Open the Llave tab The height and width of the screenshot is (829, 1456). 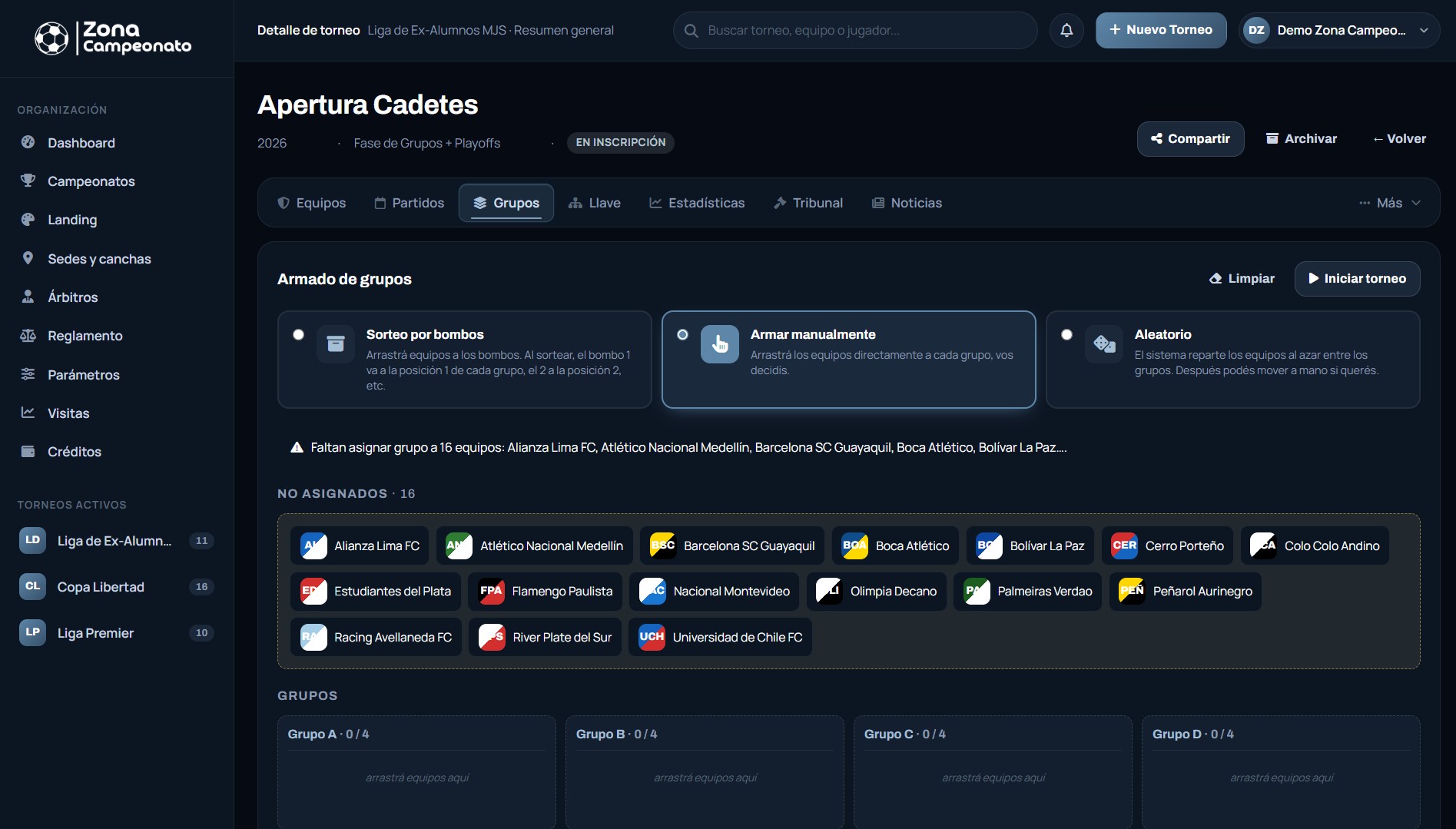pos(595,203)
